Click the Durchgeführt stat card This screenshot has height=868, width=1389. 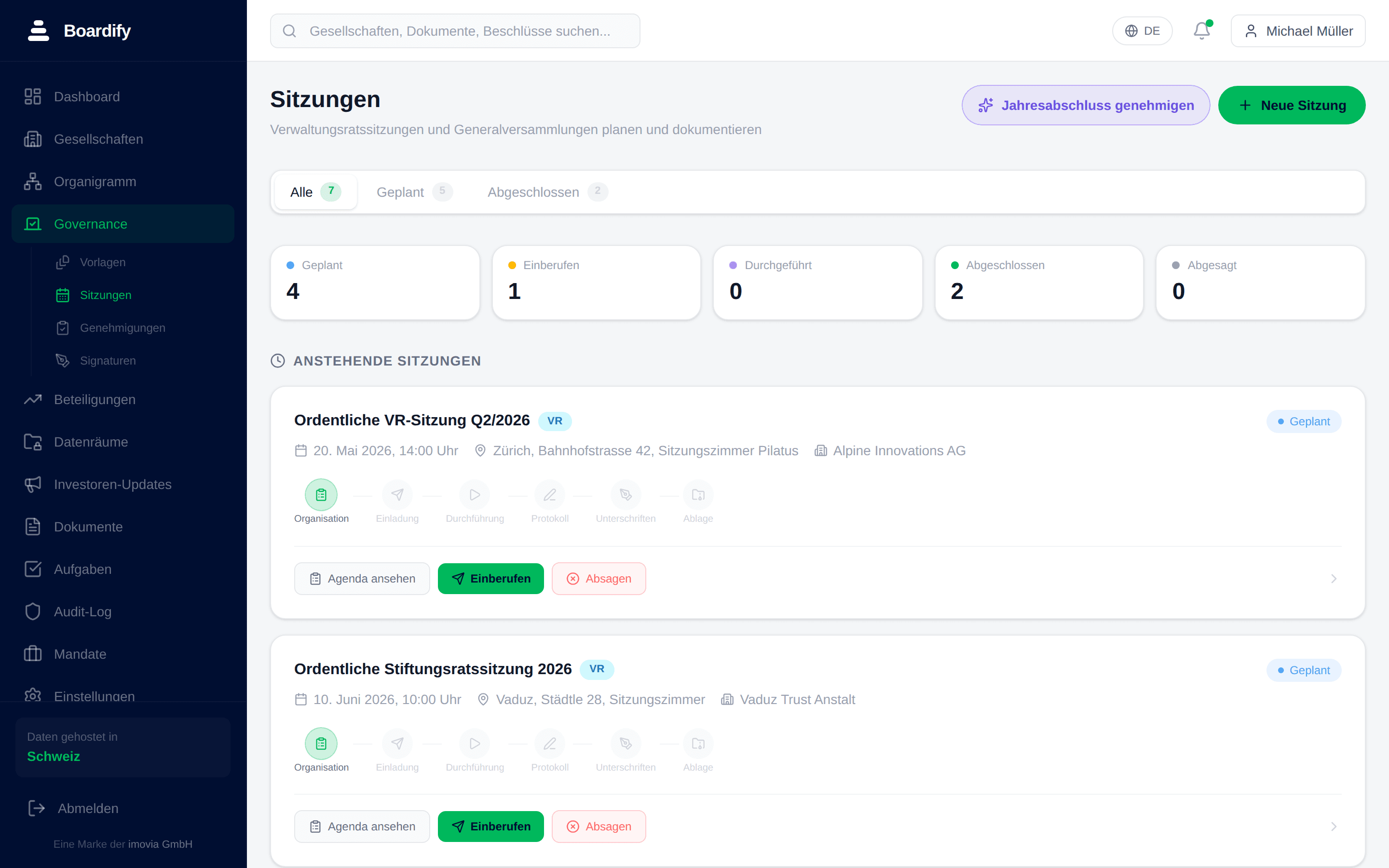tap(817, 283)
